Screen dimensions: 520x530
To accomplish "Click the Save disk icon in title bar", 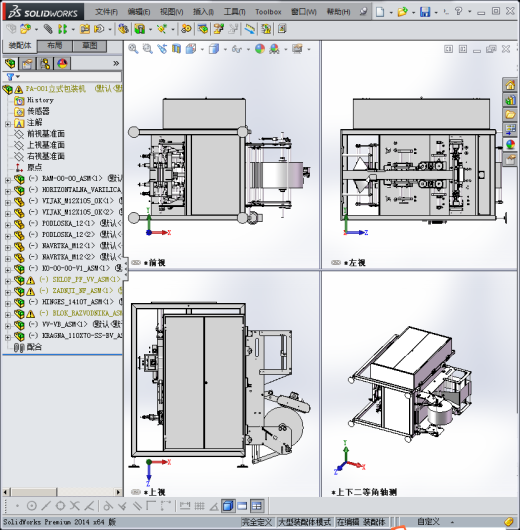I will (425, 13).
